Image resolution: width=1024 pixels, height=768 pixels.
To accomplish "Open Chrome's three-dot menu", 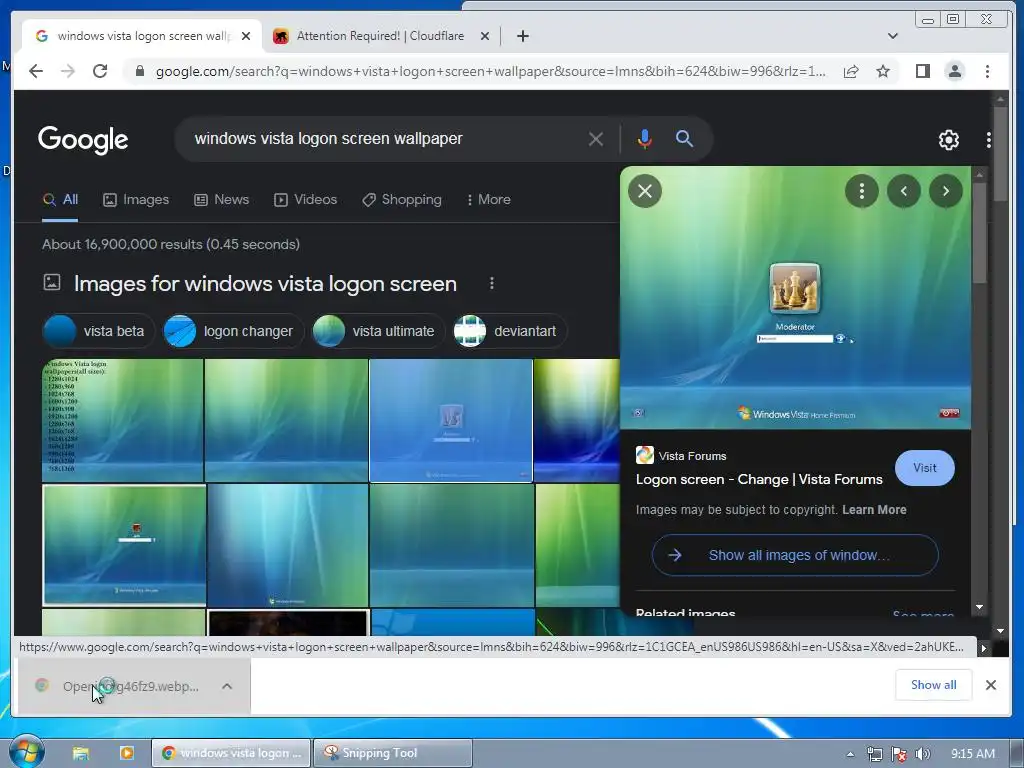I will [x=987, y=71].
